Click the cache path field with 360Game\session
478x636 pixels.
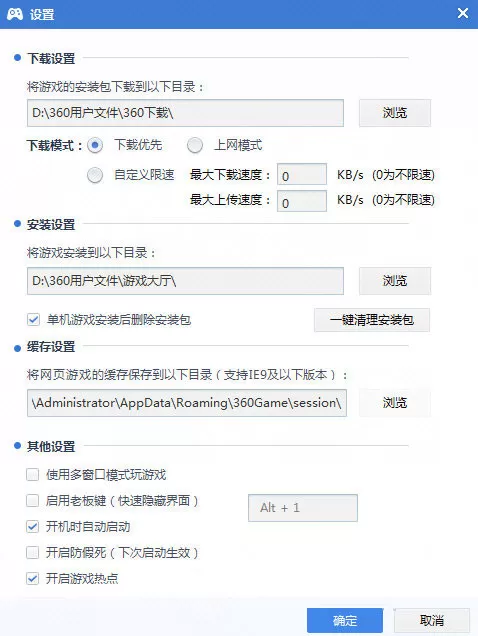pos(187,403)
